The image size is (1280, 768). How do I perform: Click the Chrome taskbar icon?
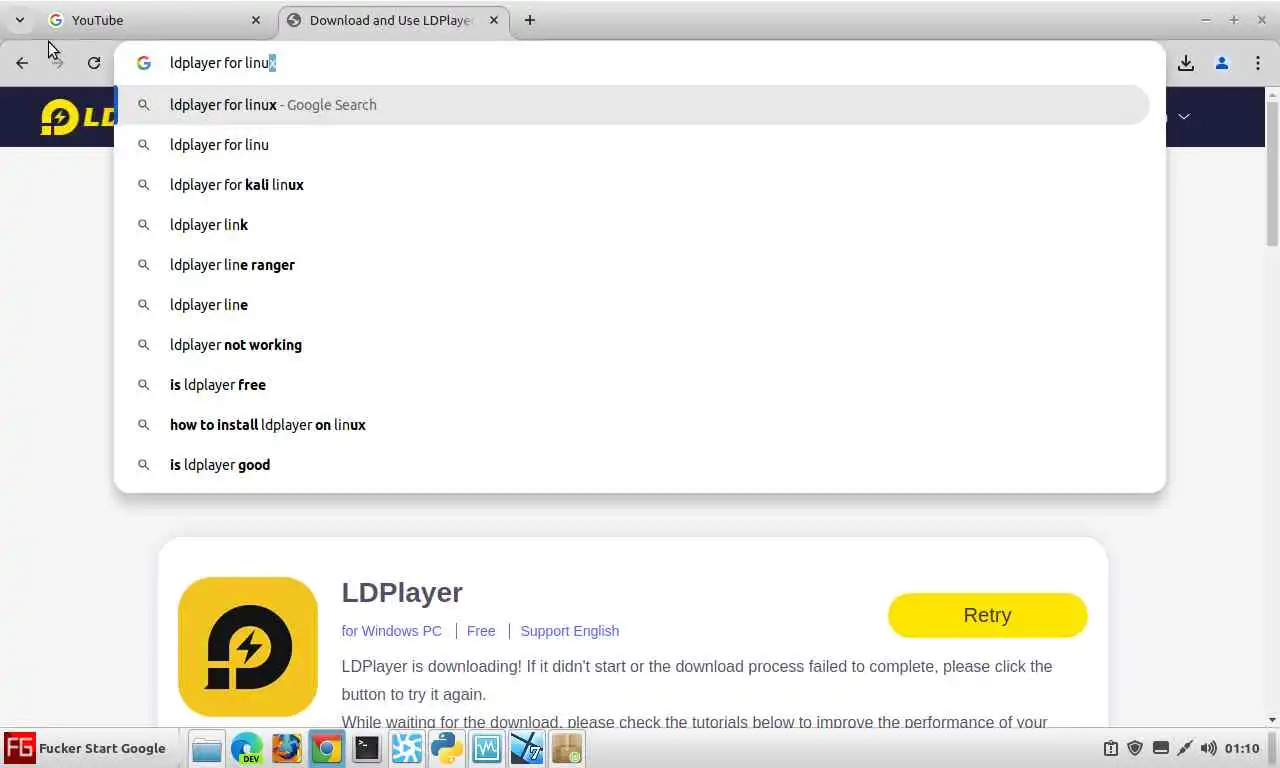pyautogui.click(x=327, y=748)
